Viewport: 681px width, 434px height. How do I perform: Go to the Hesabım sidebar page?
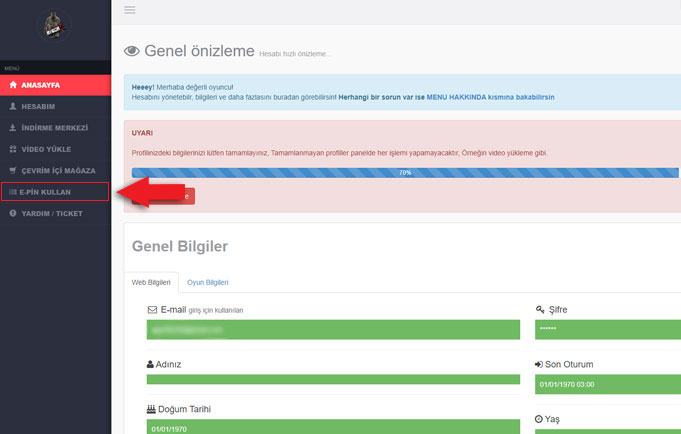coord(42,107)
